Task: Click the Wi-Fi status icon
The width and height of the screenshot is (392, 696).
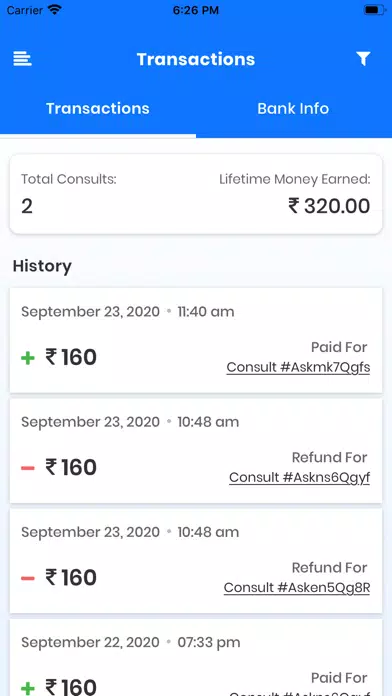Action: point(55,10)
